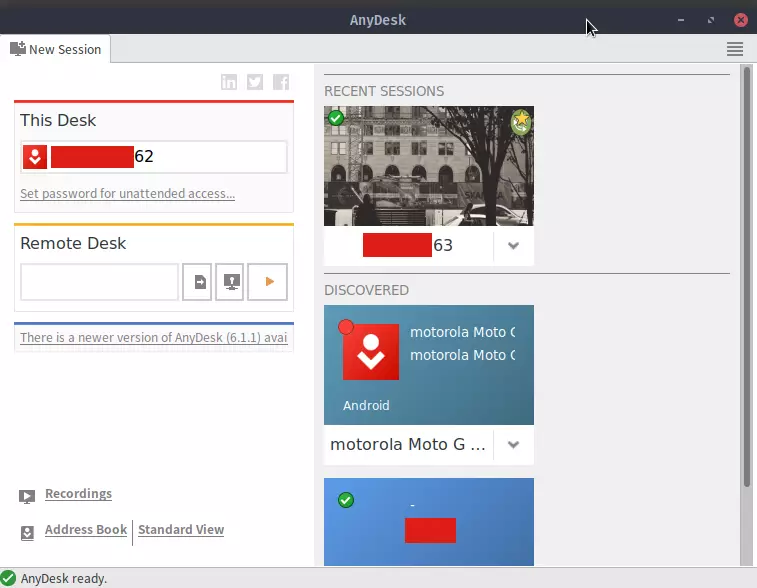
Task: Expand dropdown for motorola Moto G device
Action: tap(514, 445)
